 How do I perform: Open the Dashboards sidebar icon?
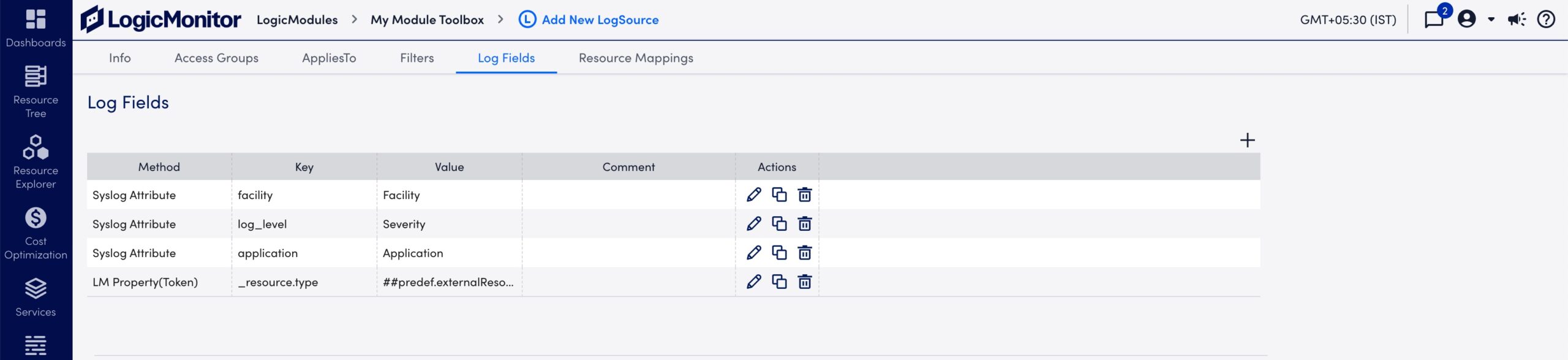pyautogui.click(x=36, y=28)
